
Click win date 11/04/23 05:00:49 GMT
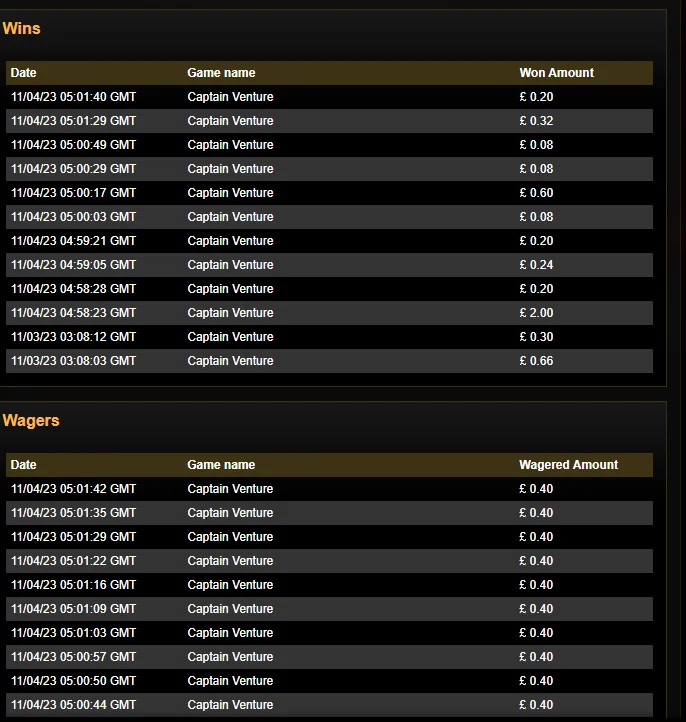74,145
